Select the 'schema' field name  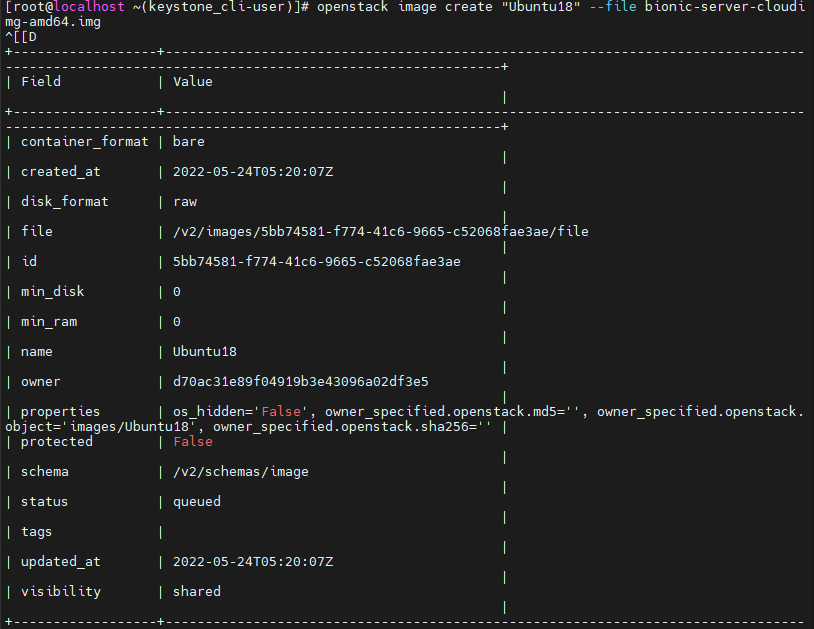pos(45,472)
